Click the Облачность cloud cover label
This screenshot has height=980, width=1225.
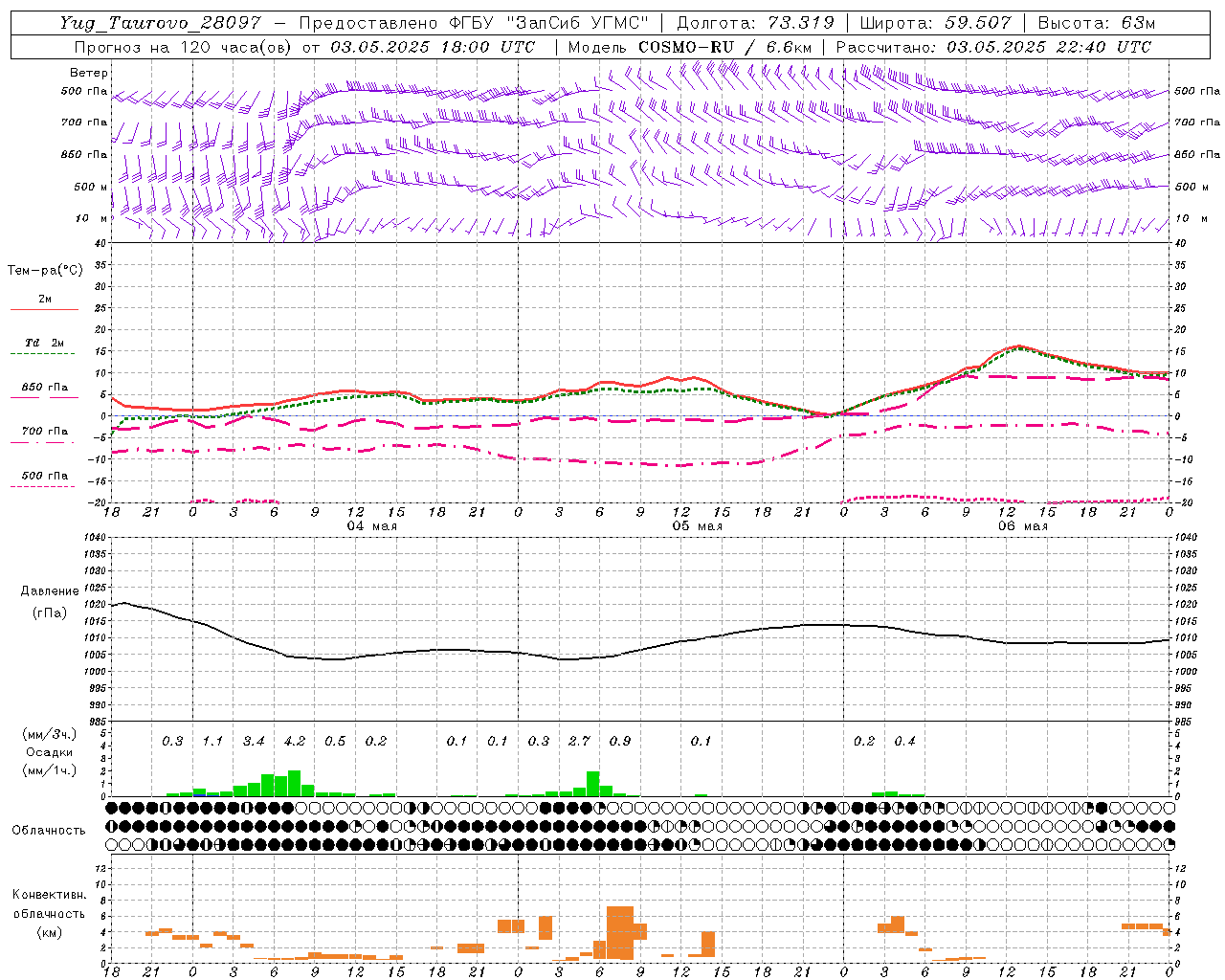pos(49,831)
